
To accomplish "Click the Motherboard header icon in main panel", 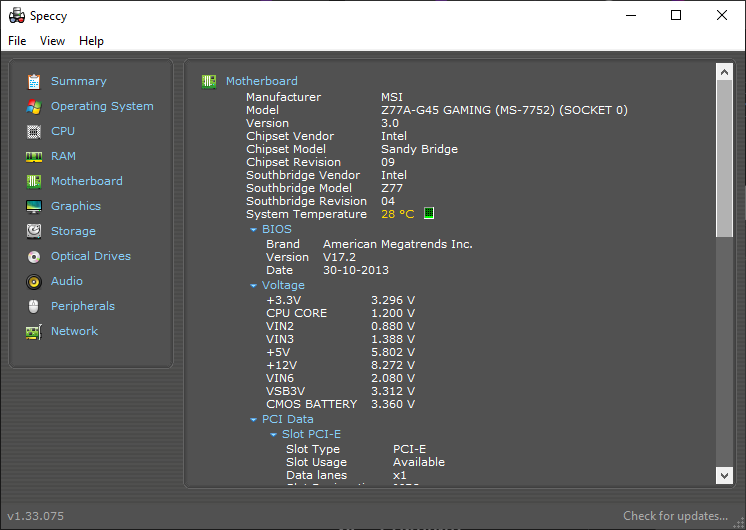I will 209,81.
